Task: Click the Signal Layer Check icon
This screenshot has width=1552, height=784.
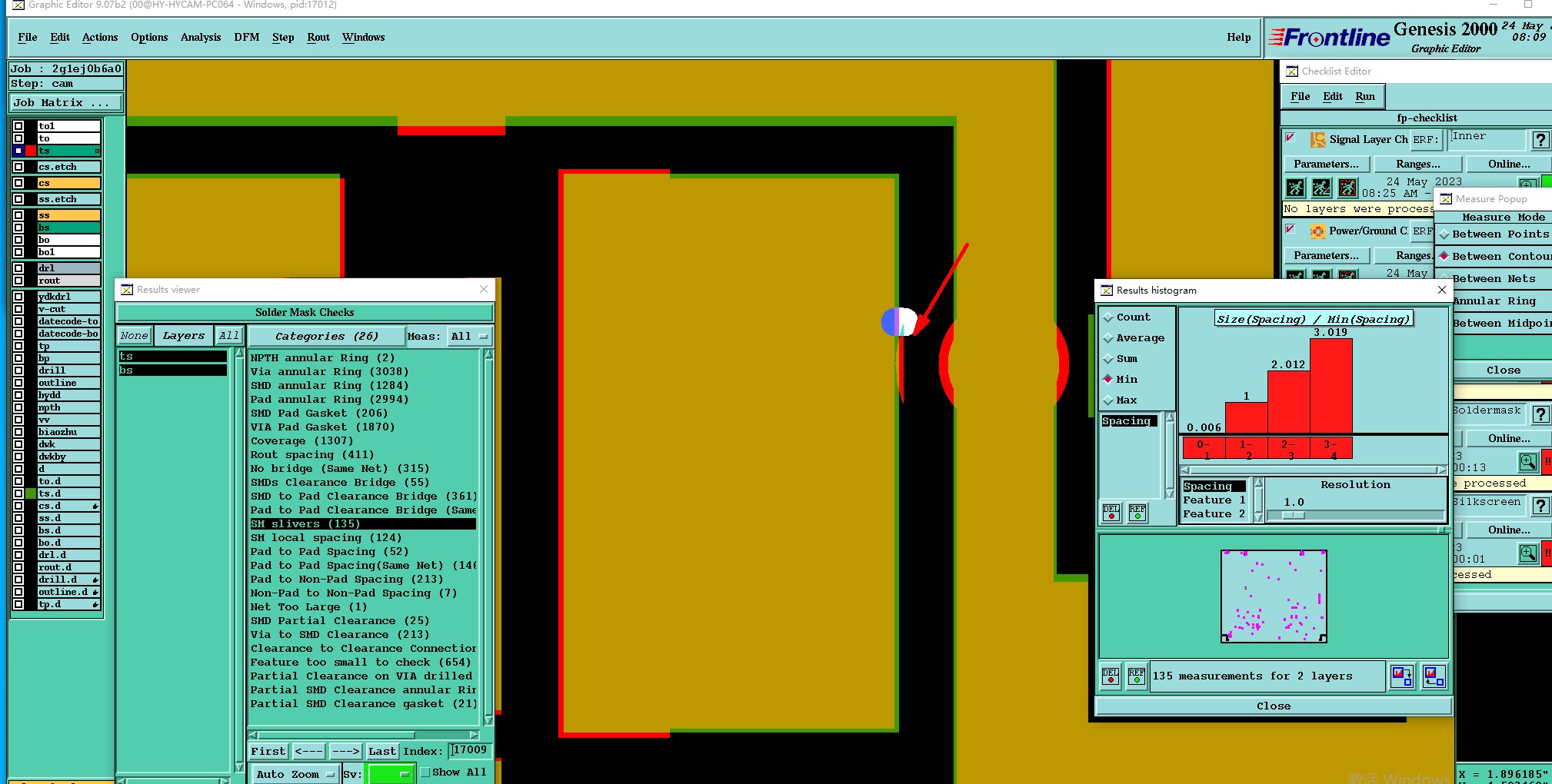Action: point(1318,139)
